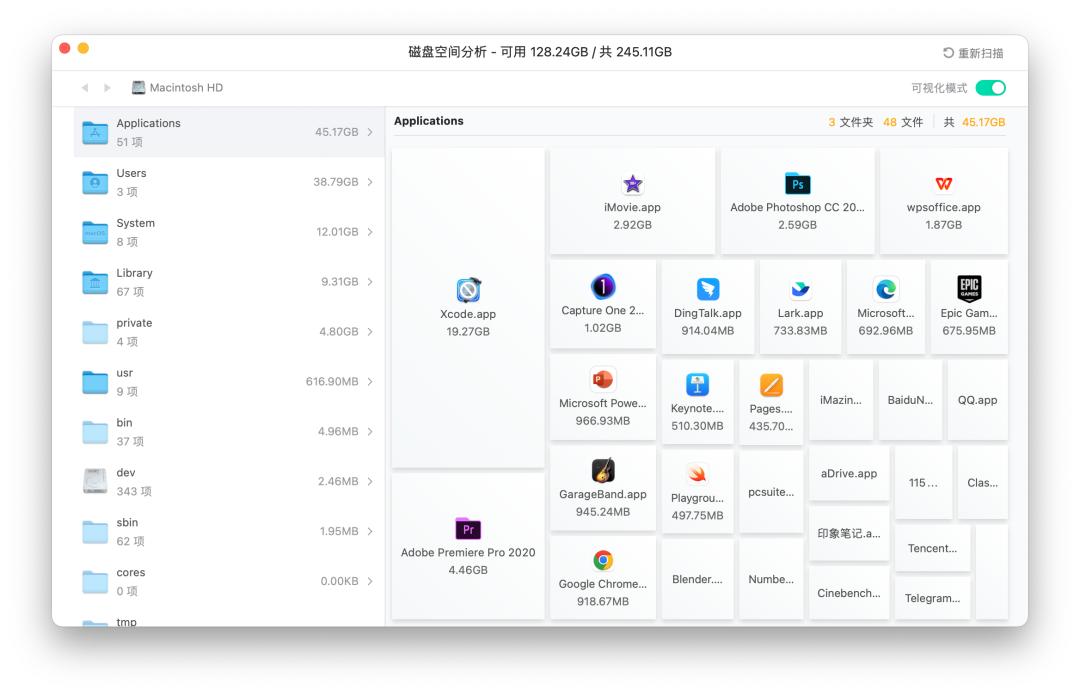This screenshot has width=1080, height=695.
Task: Open the Clas... app tile
Action: [982, 482]
